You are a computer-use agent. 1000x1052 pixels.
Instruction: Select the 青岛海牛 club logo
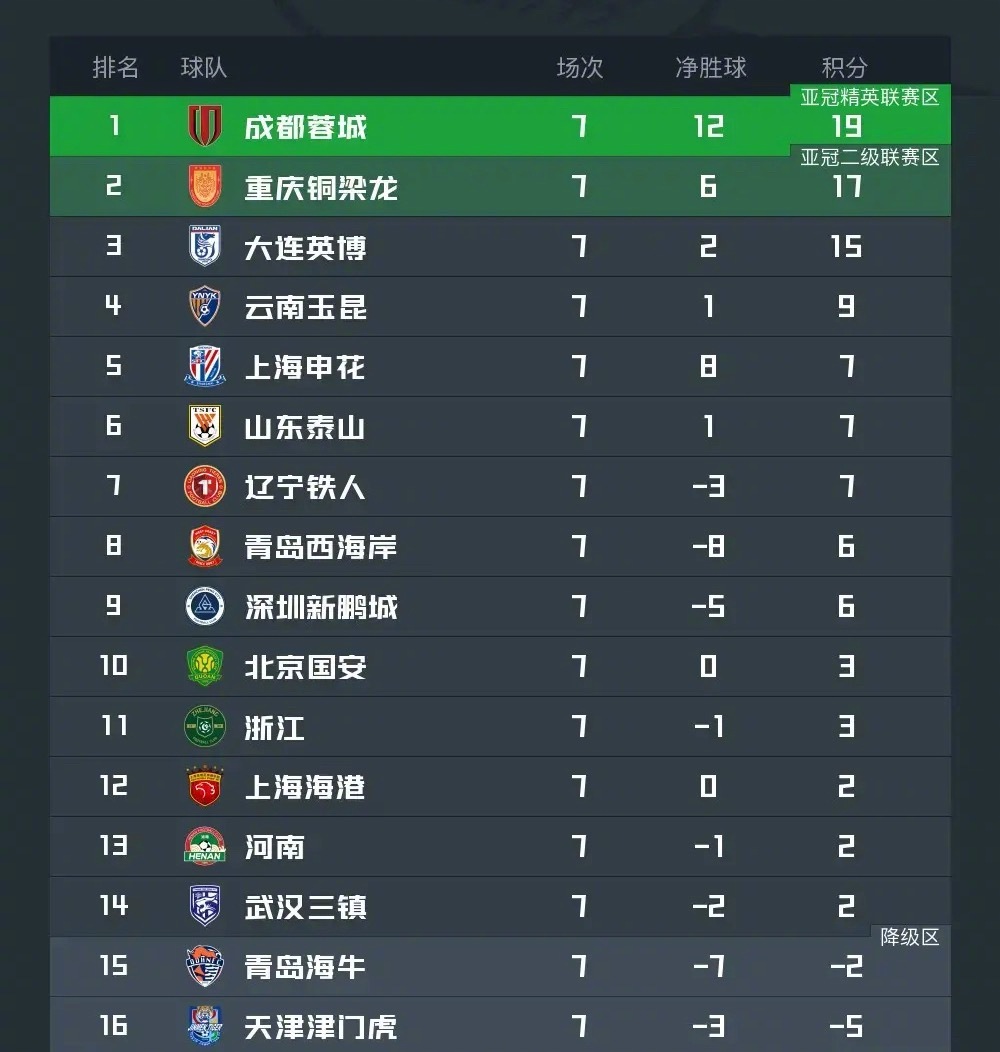(x=203, y=965)
